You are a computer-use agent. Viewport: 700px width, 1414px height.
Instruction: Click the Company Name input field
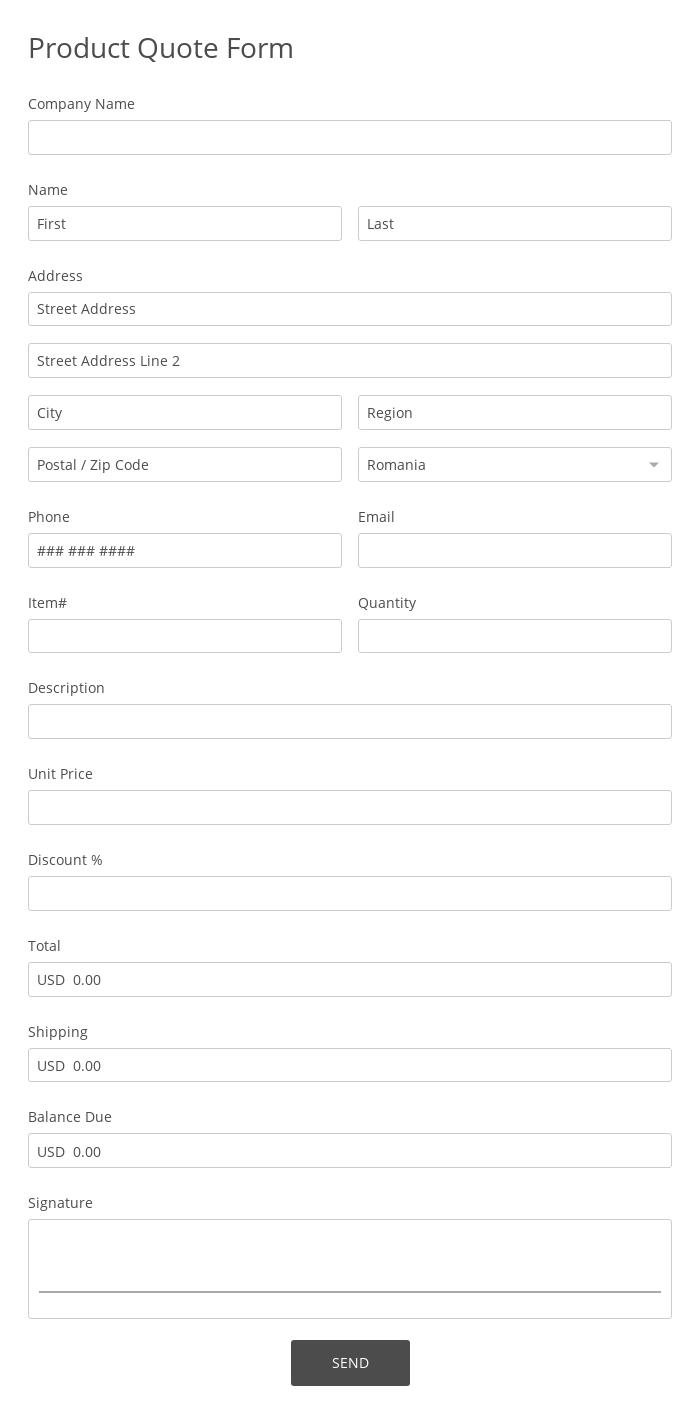tap(350, 137)
